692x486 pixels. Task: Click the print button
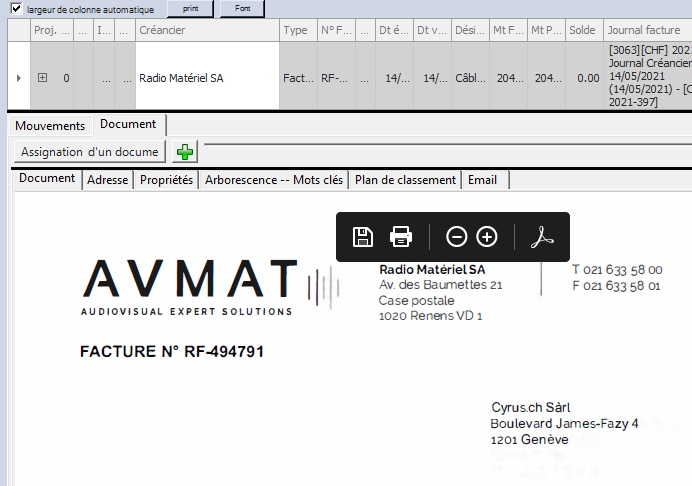click(x=190, y=8)
